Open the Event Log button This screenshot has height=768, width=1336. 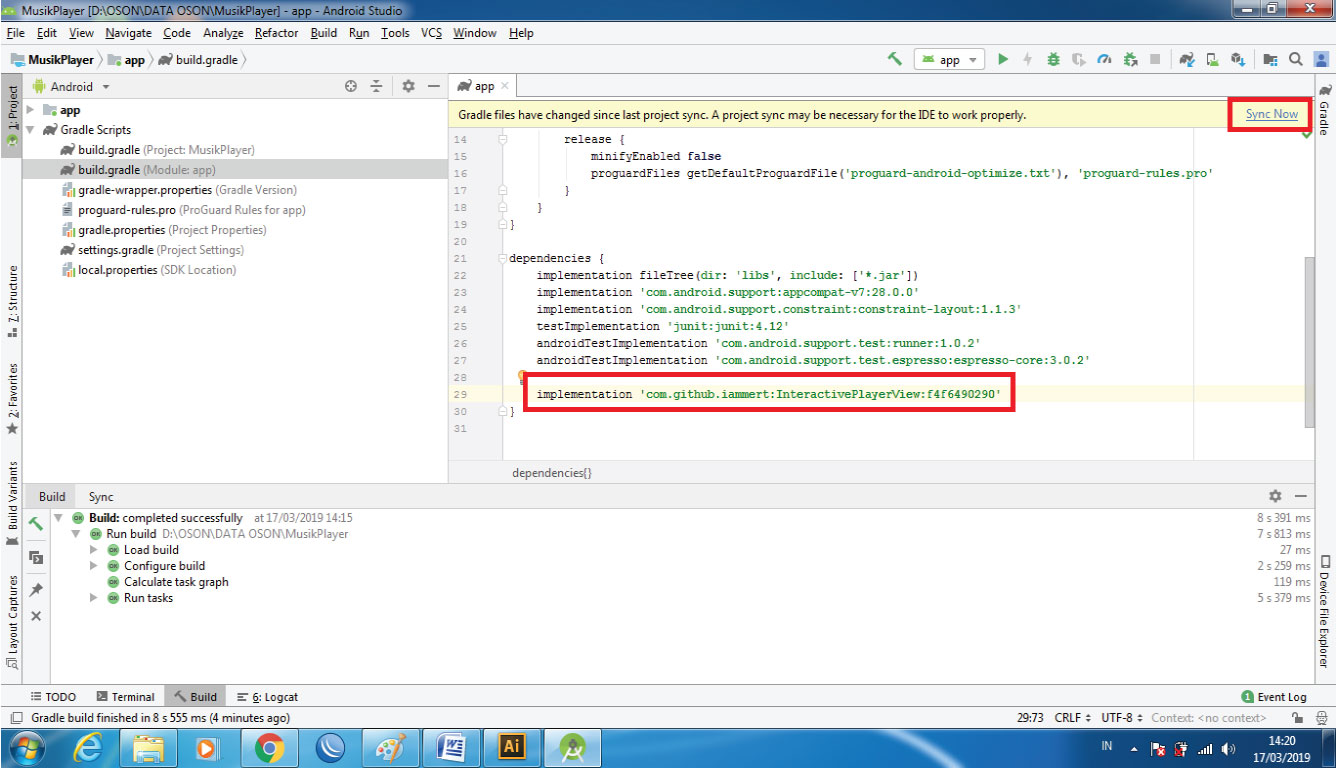point(1274,697)
